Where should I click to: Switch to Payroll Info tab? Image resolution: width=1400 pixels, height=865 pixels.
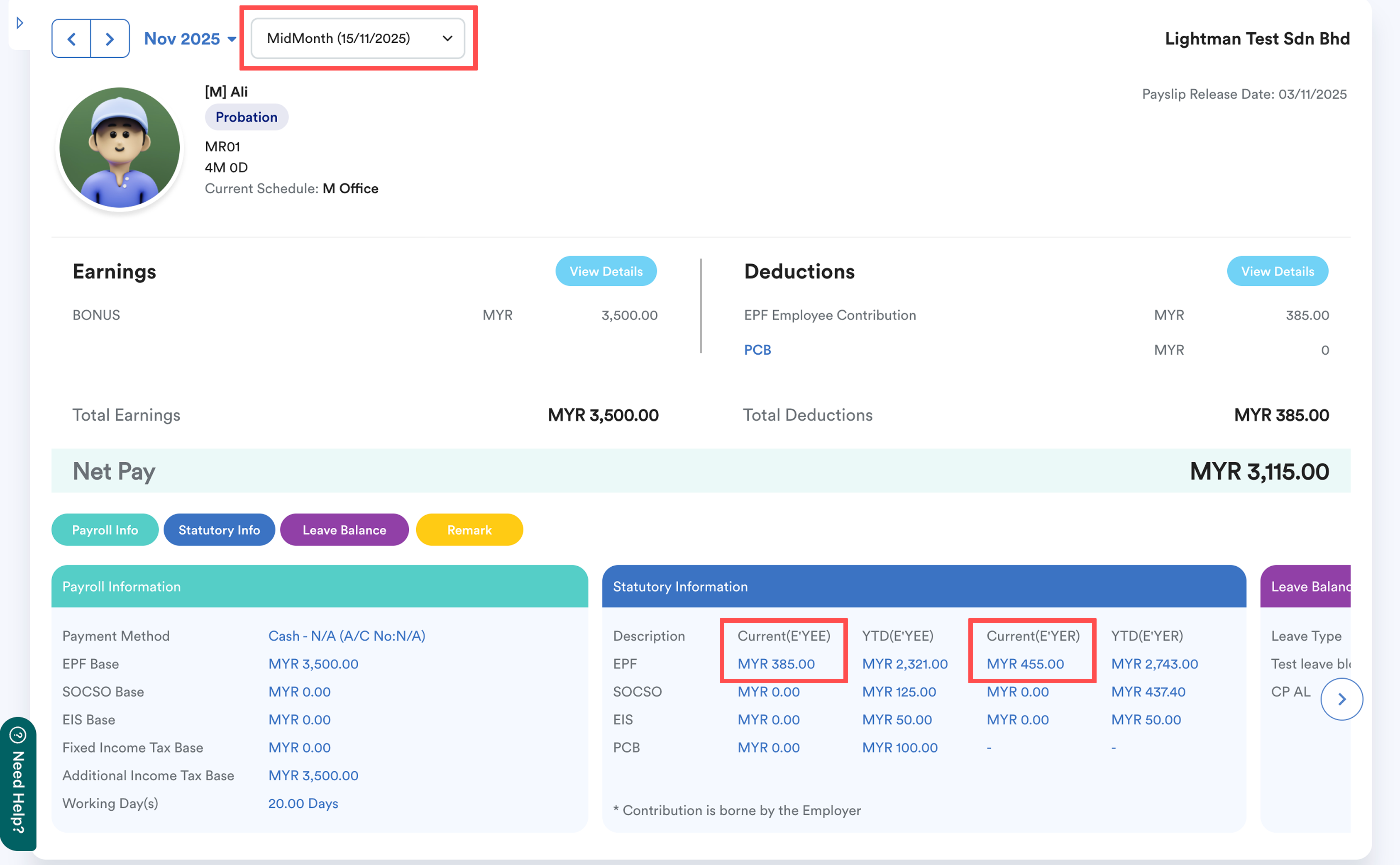coord(105,530)
